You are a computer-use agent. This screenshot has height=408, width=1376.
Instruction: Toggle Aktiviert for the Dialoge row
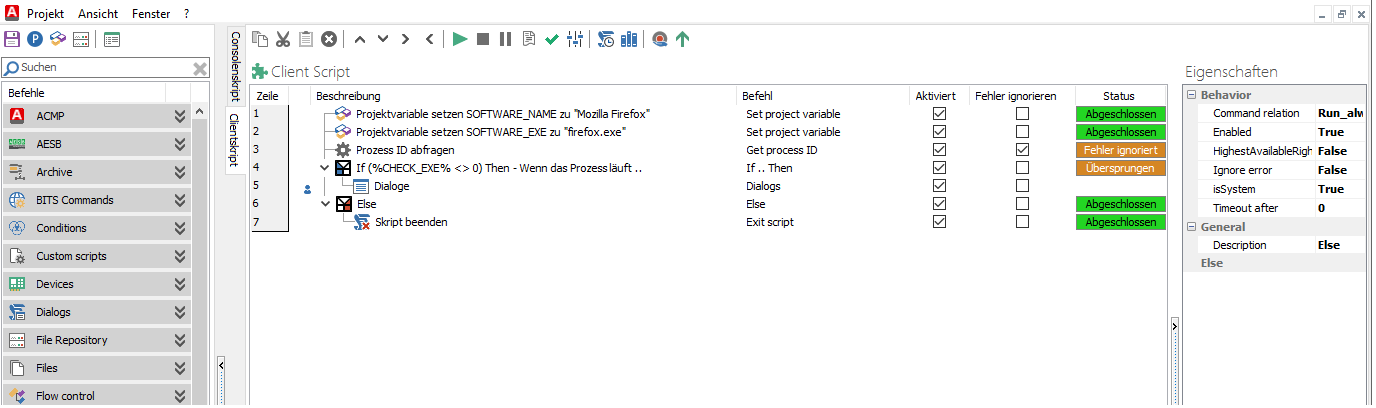[939, 186]
